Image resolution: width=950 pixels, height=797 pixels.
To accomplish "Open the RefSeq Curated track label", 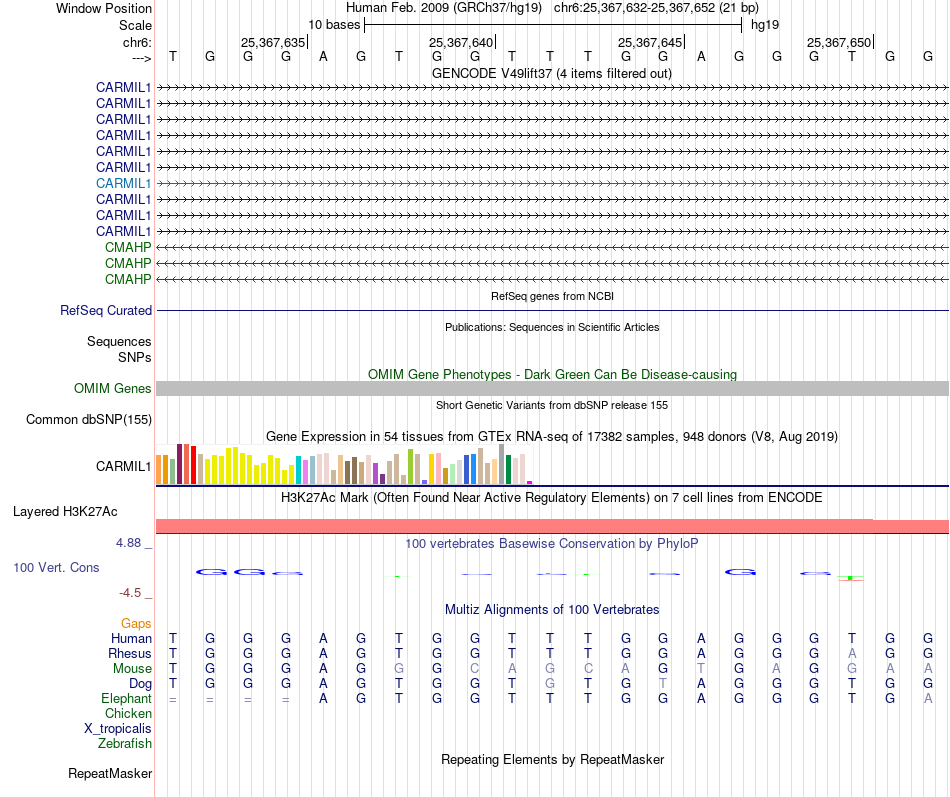I will 106,310.
